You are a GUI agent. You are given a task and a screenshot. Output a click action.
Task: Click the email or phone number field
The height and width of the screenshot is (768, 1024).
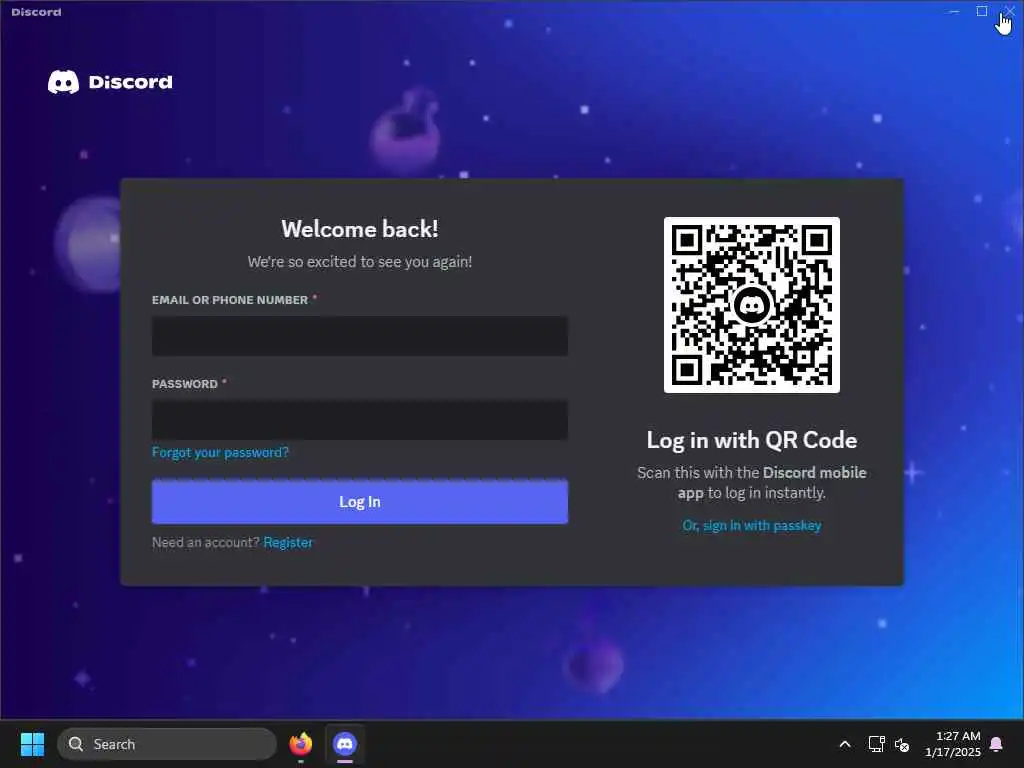point(360,336)
